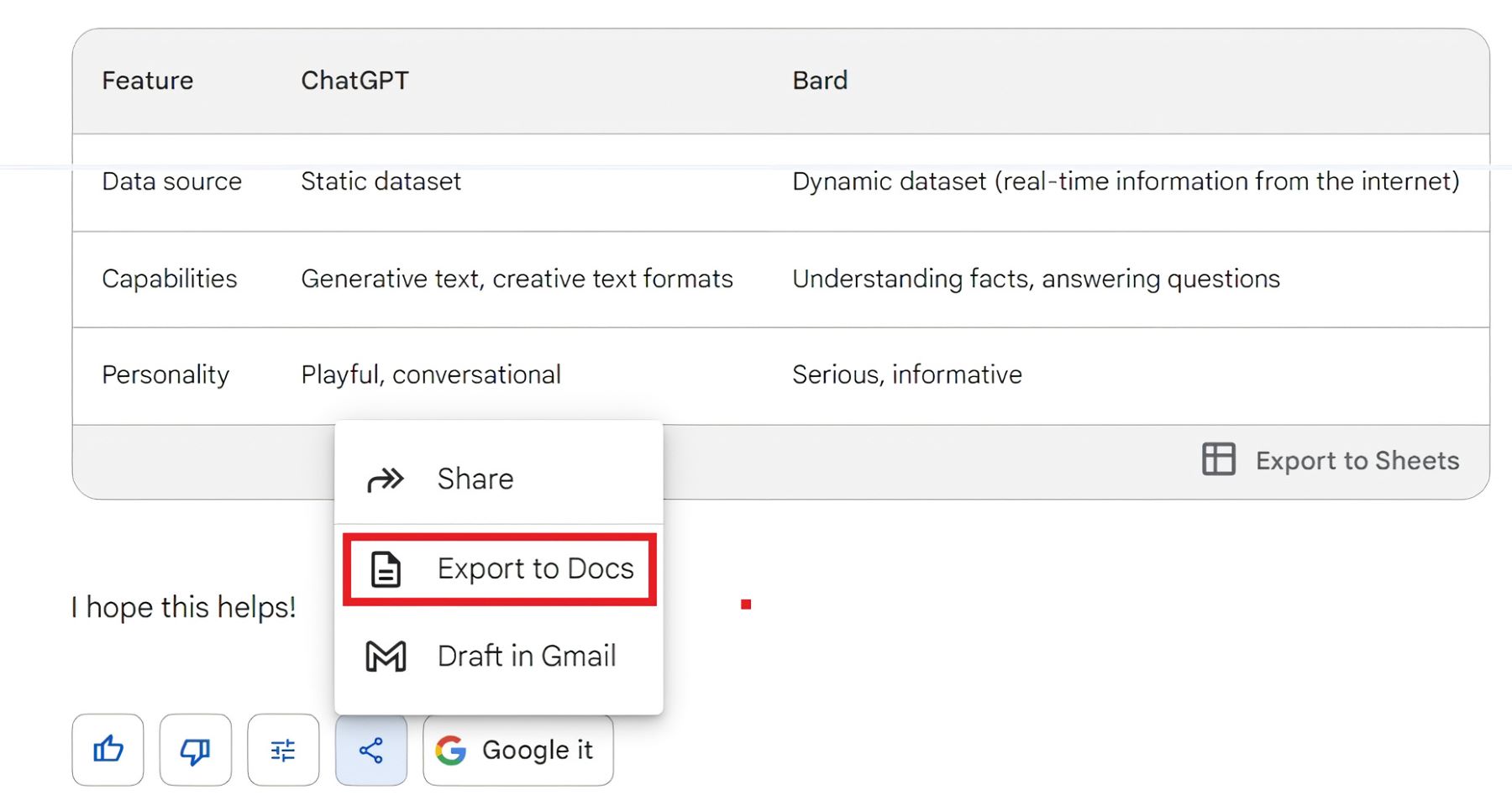The width and height of the screenshot is (1512, 806).
Task: Click the Feature column header
Action: (x=148, y=81)
